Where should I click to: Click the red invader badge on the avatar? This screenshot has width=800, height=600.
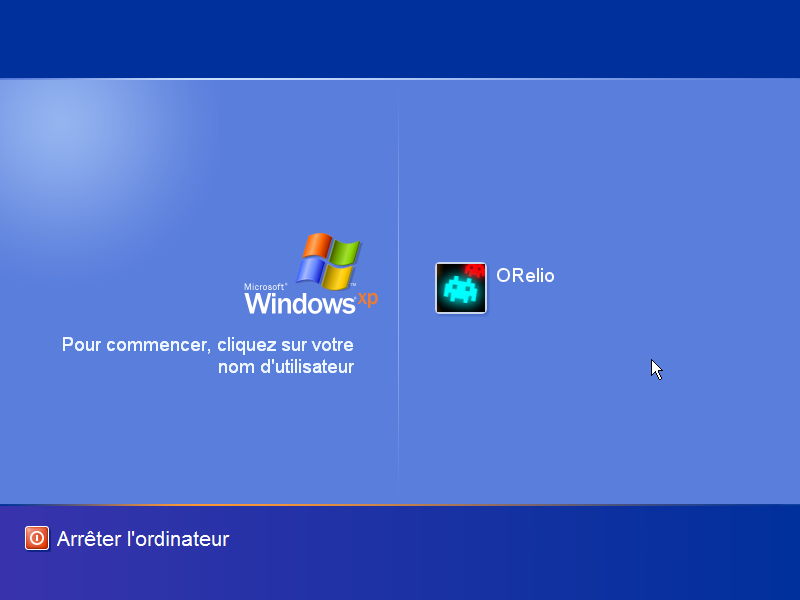click(475, 269)
